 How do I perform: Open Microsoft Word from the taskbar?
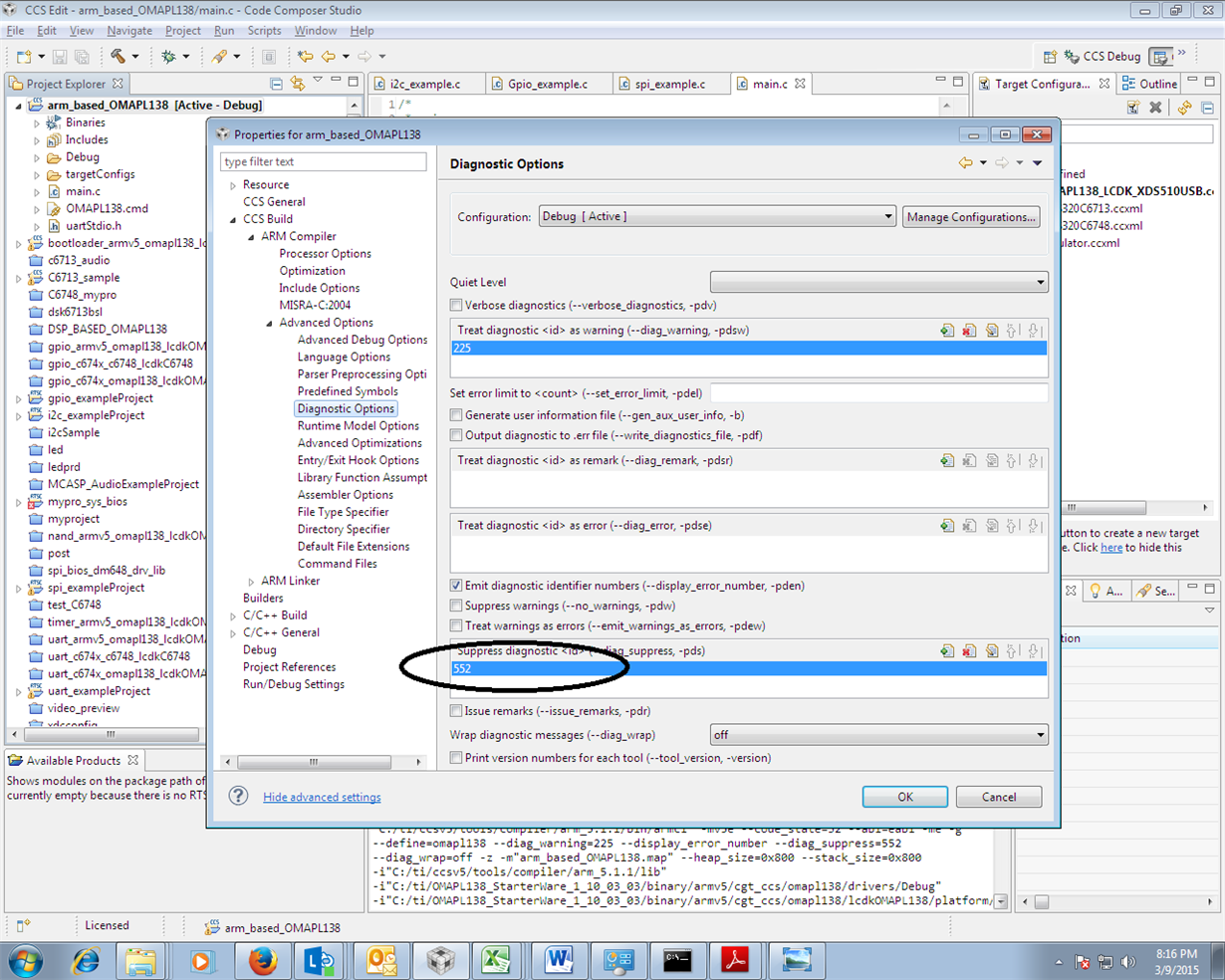click(x=559, y=961)
